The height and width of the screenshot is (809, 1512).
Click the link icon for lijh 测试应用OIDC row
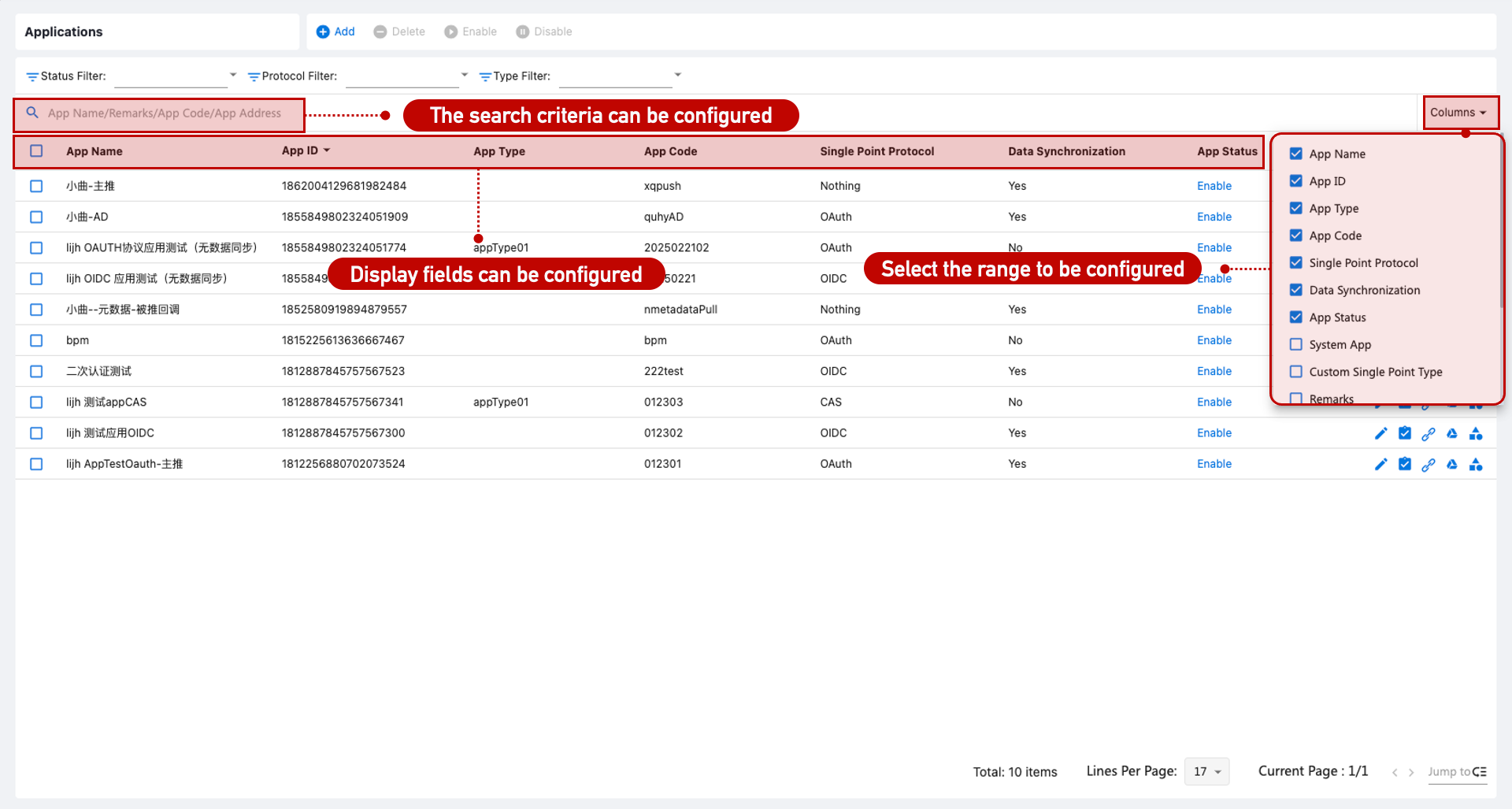(x=1429, y=432)
